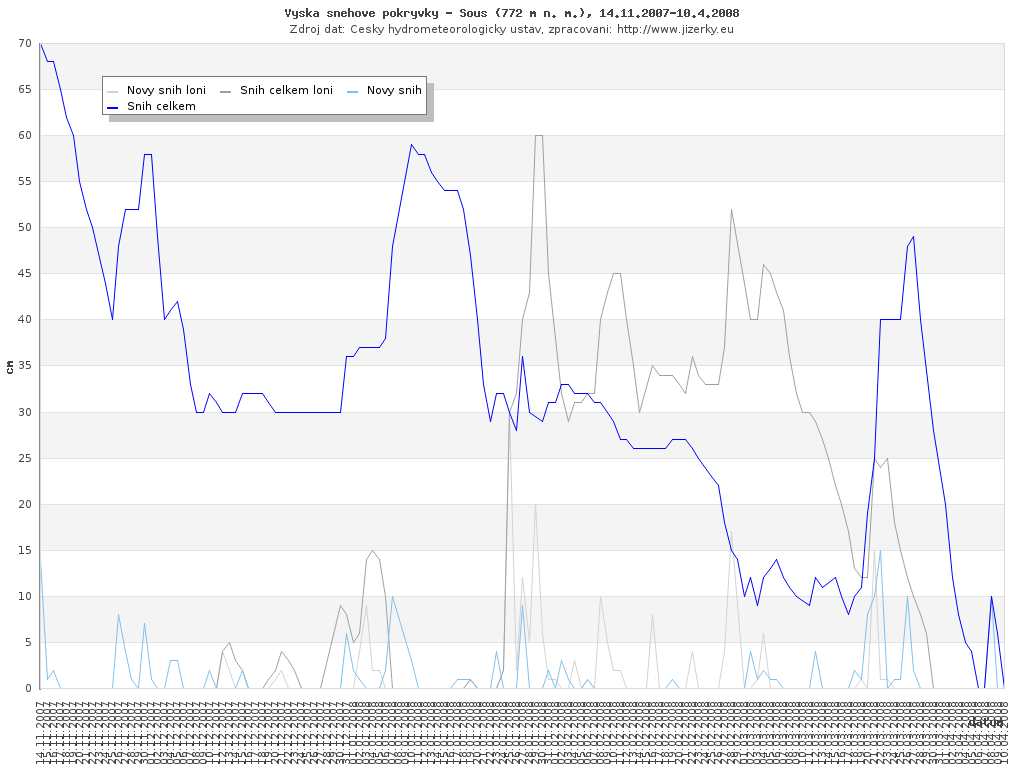This screenshot has height=768, width=1024.
Task: Select the blue 'Snih celkem' legend label
Action: coord(161,106)
